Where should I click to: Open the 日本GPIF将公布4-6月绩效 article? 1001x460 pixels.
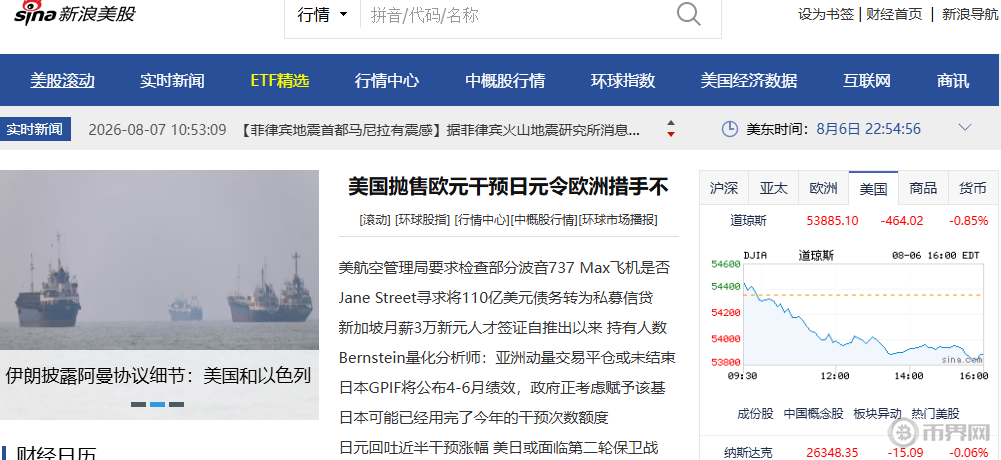(502, 387)
